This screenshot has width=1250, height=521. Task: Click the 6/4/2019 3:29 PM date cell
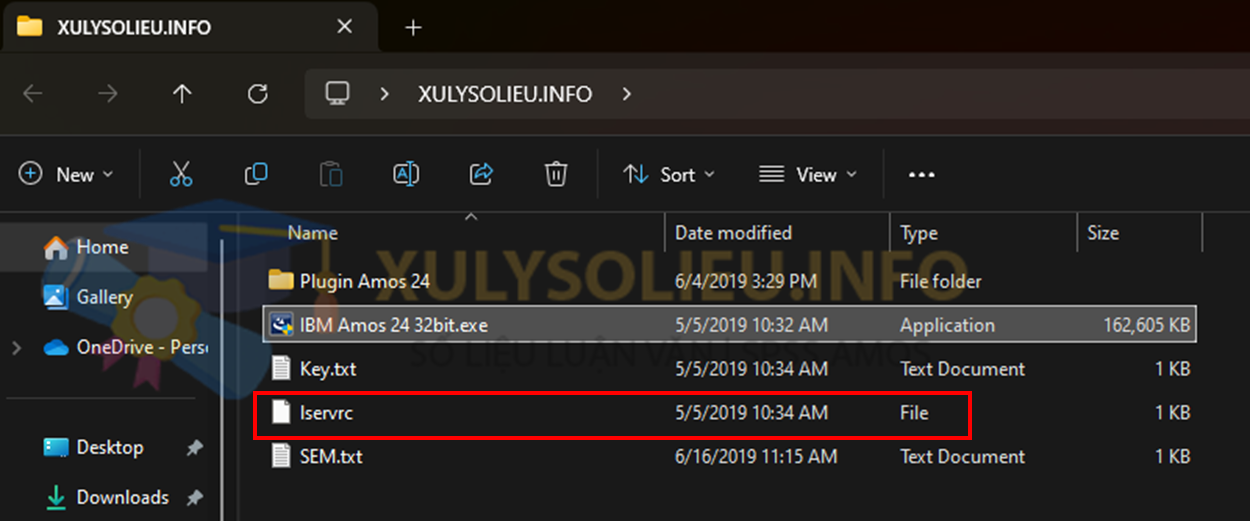coord(746,281)
